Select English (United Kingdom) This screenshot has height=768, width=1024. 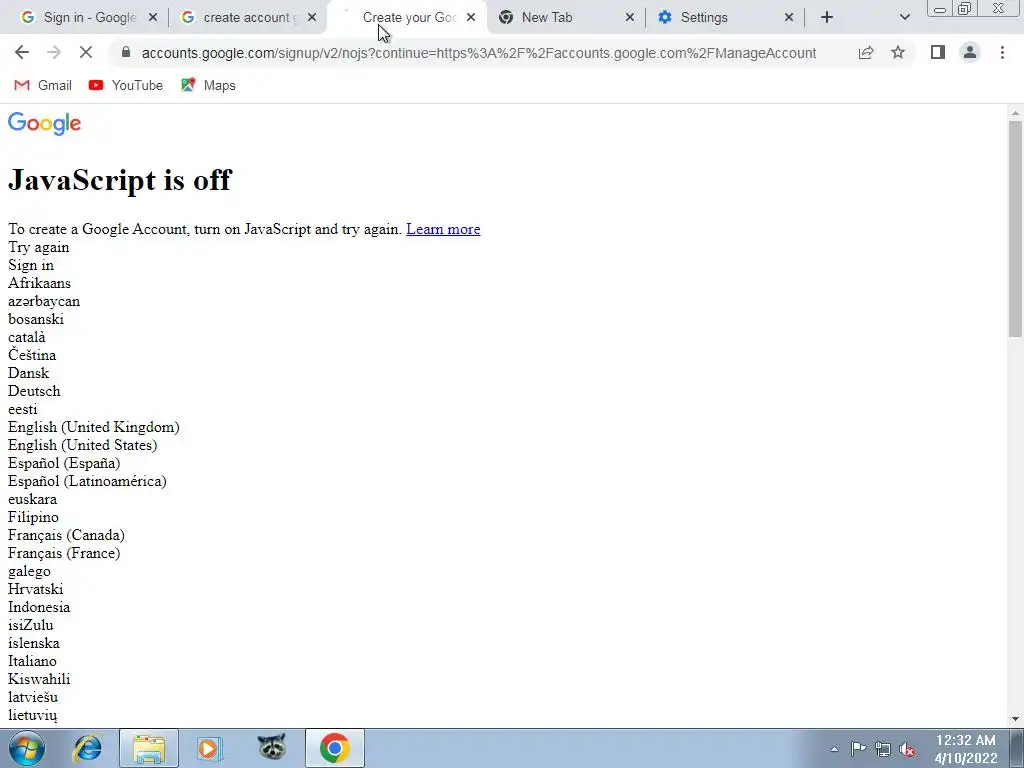[x=93, y=427]
